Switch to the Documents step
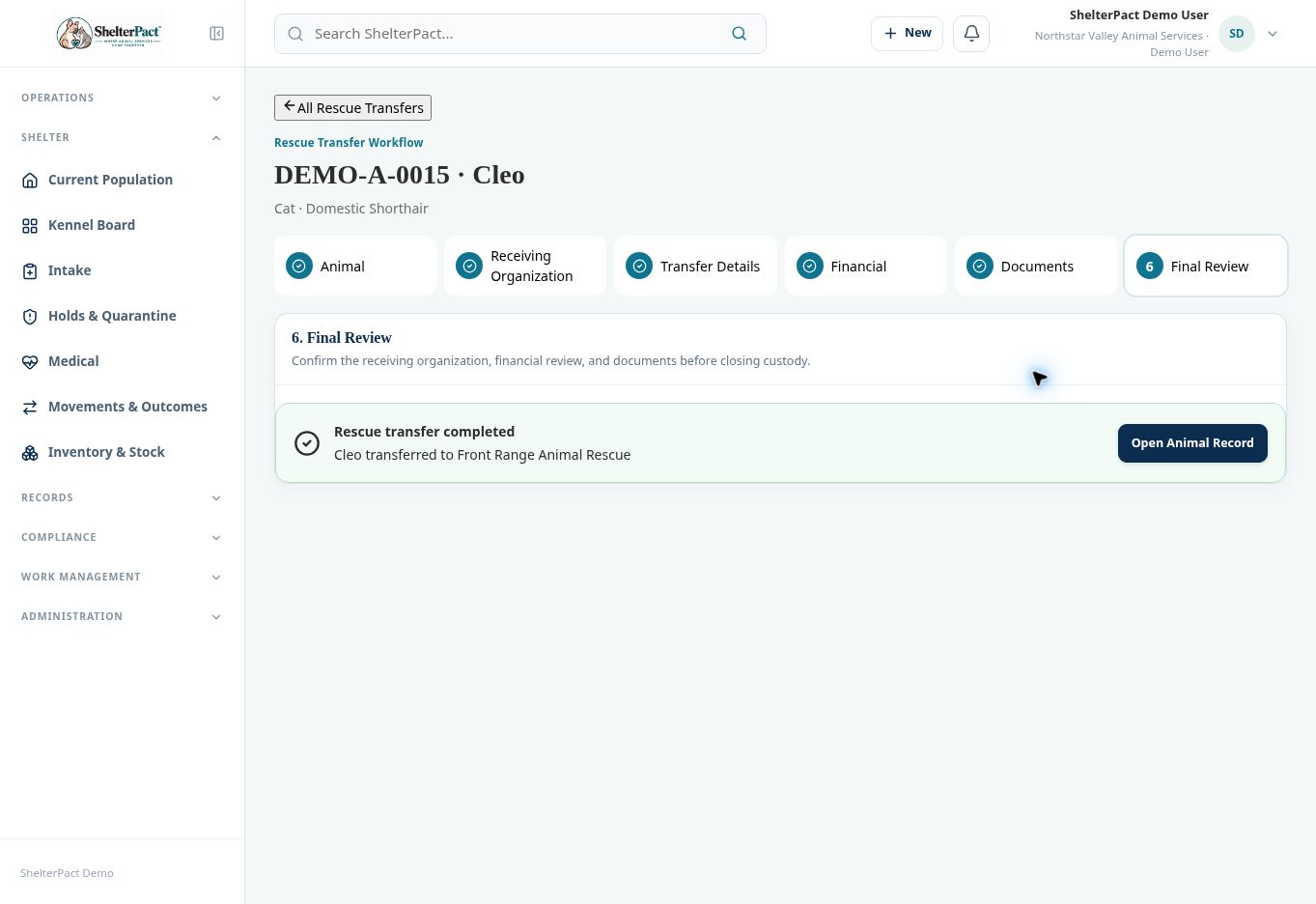This screenshot has width=1316, height=904. (x=1036, y=266)
